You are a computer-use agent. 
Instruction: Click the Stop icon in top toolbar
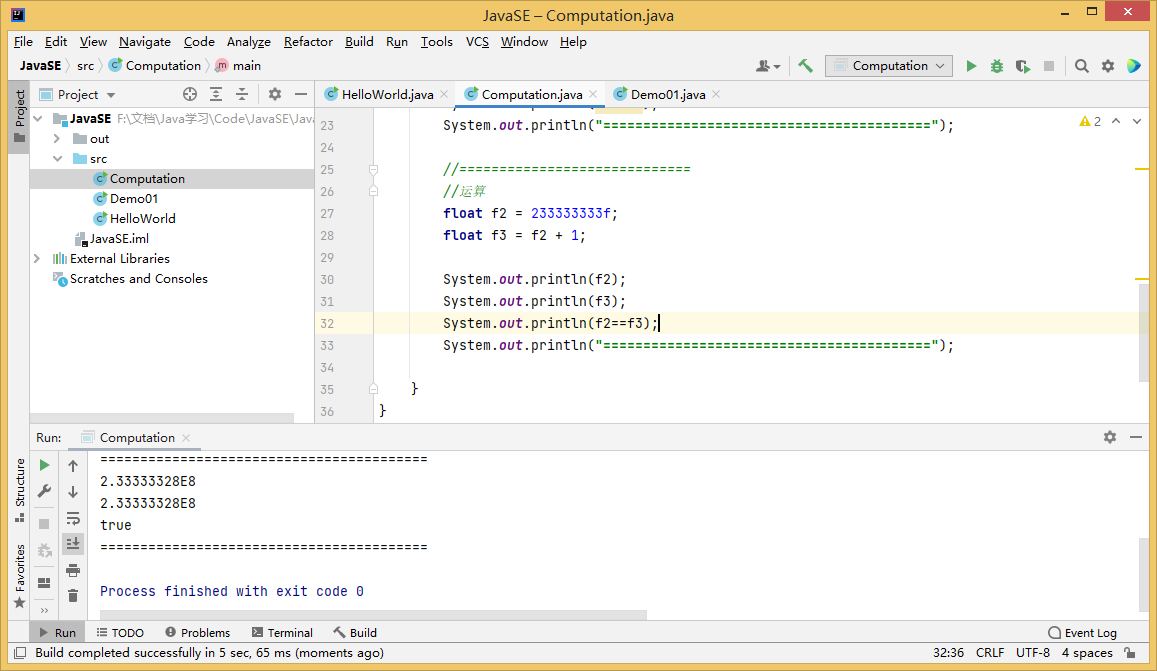coord(1049,66)
